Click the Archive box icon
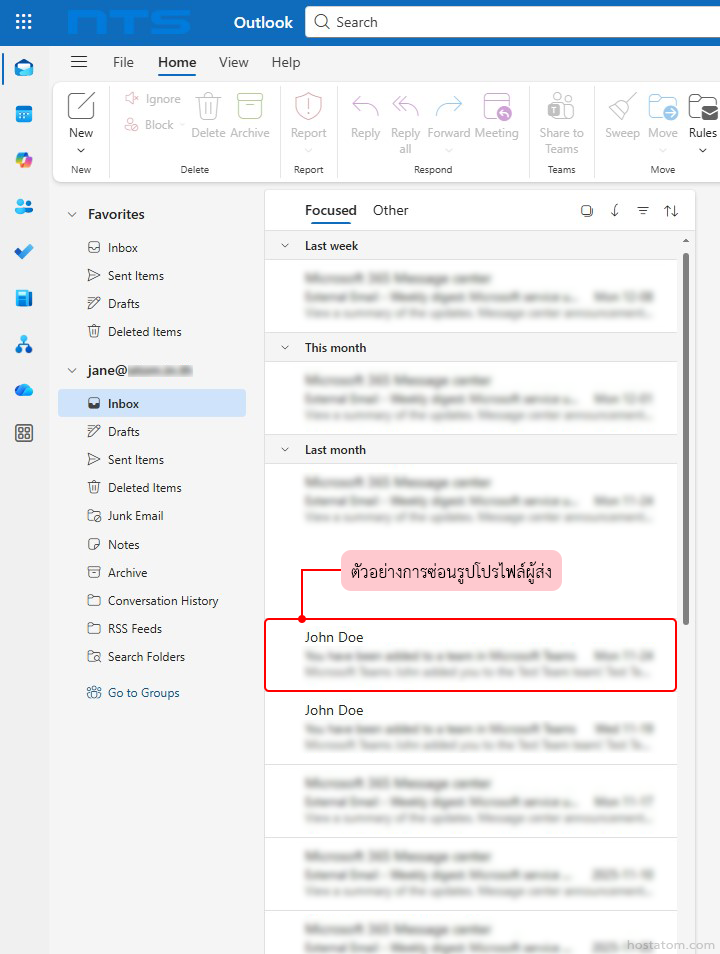Image resolution: width=720 pixels, height=954 pixels. coord(250,106)
